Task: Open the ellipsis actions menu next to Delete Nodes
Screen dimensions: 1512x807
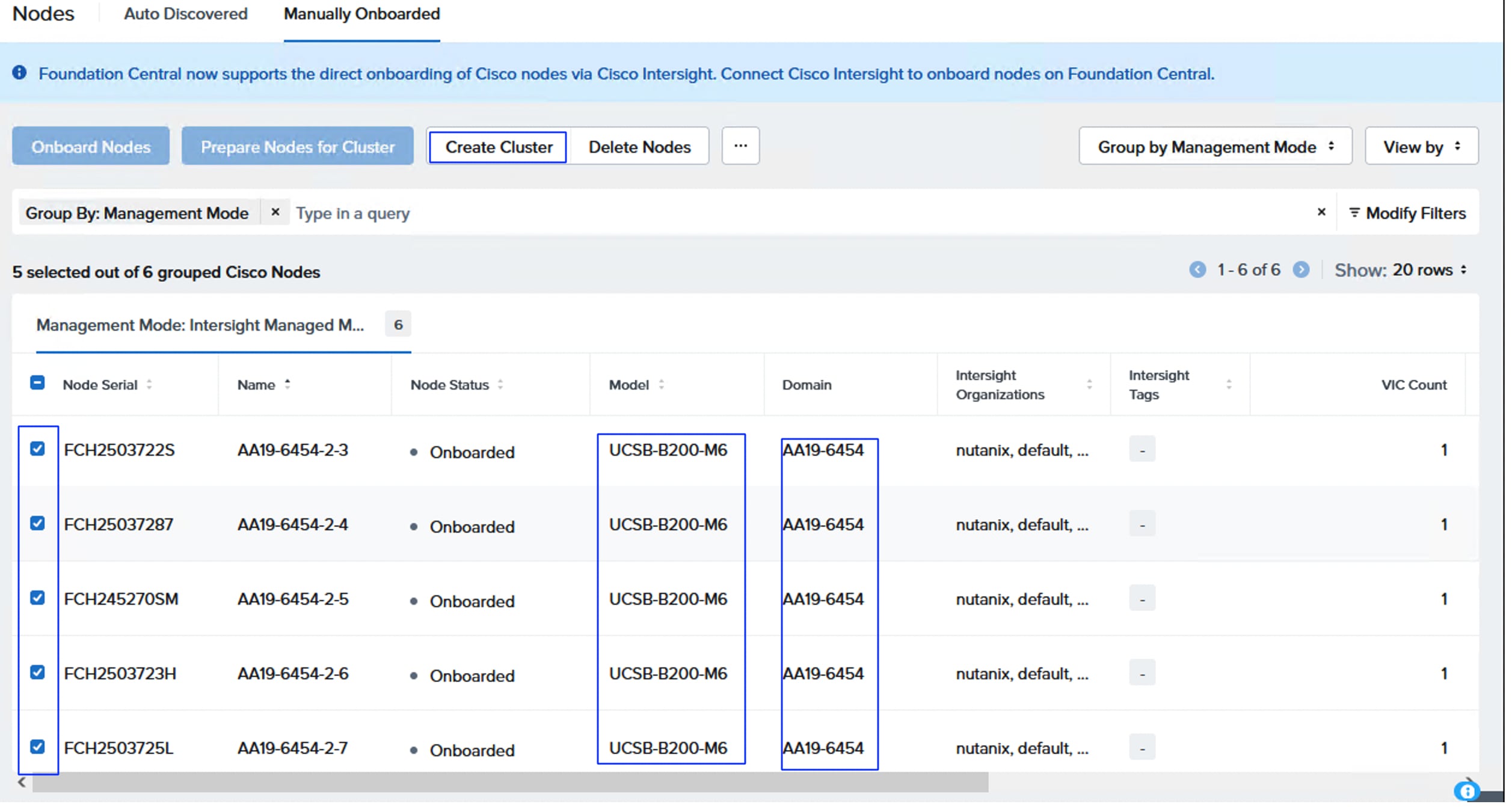Action: tap(740, 146)
